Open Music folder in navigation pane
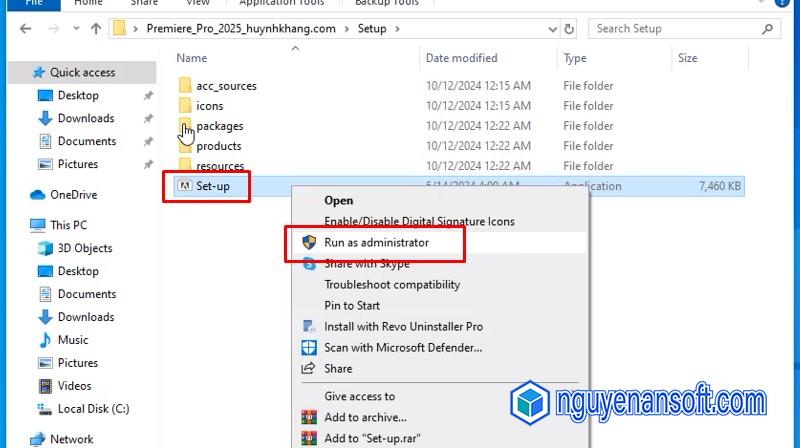 [73, 340]
